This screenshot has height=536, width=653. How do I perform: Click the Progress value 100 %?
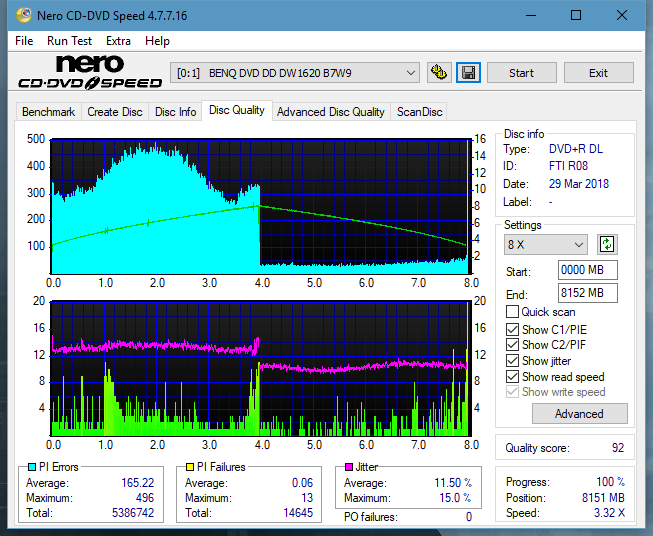pyautogui.click(x=611, y=482)
